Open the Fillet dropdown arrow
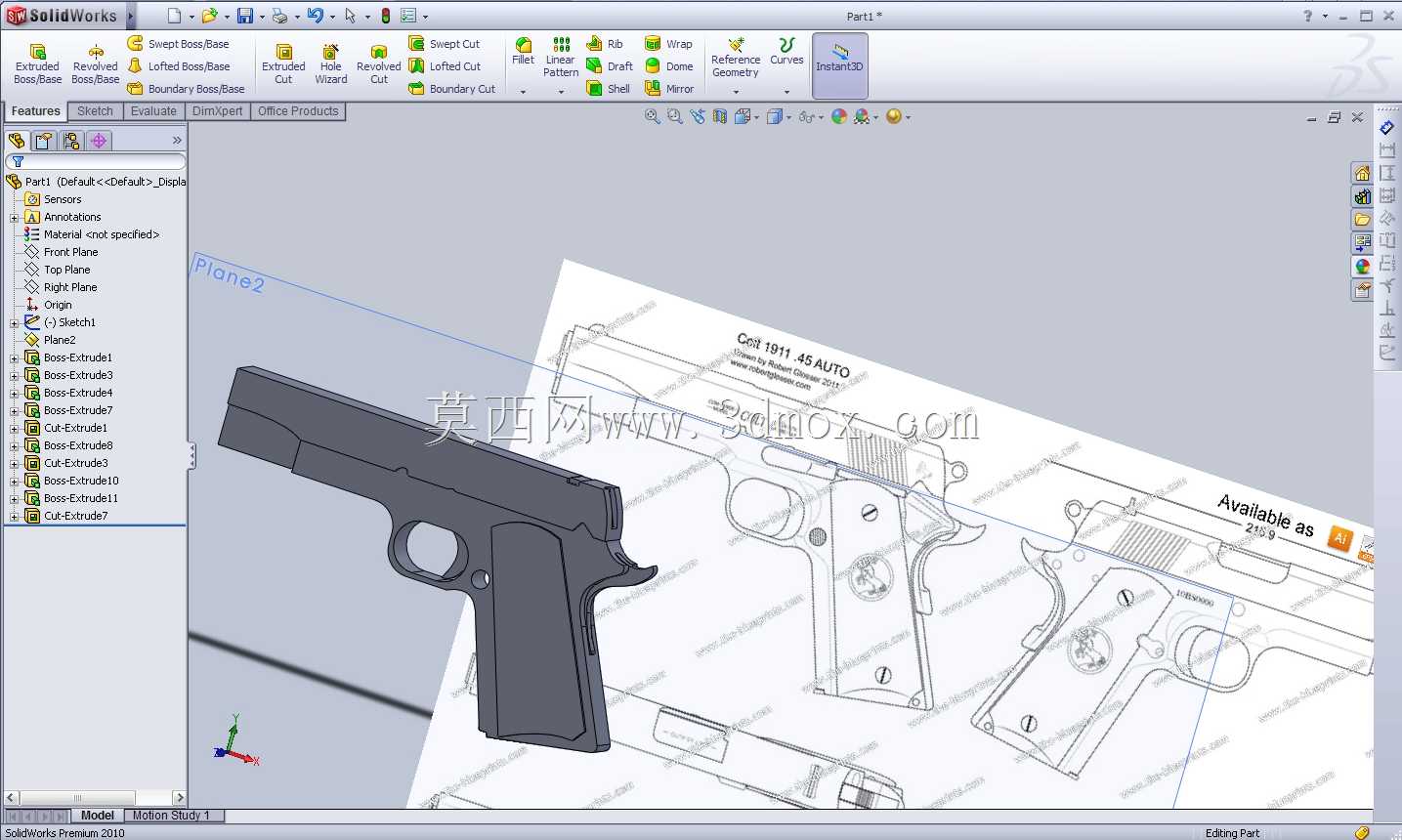Viewport: 1402px width, 840px height. (x=524, y=92)
